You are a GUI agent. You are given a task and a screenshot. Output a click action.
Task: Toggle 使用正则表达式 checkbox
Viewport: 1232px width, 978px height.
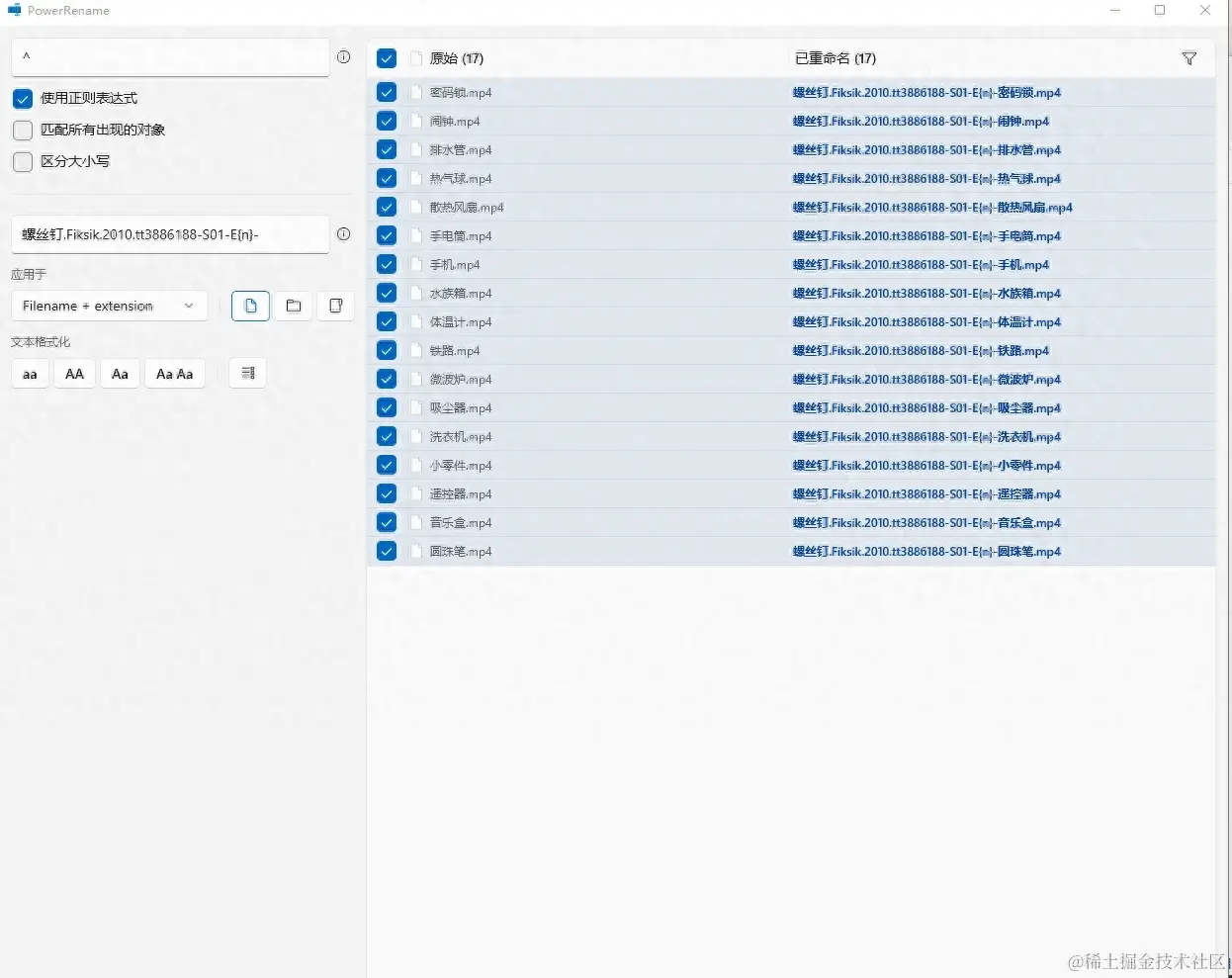pyautogui.click(x=23, y=99)
